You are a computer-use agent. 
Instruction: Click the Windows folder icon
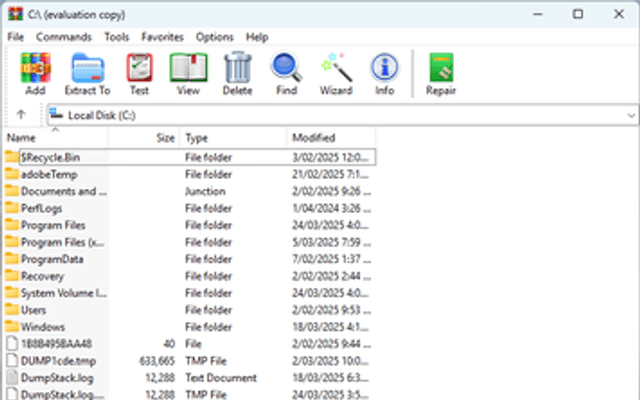click(12, 326)
